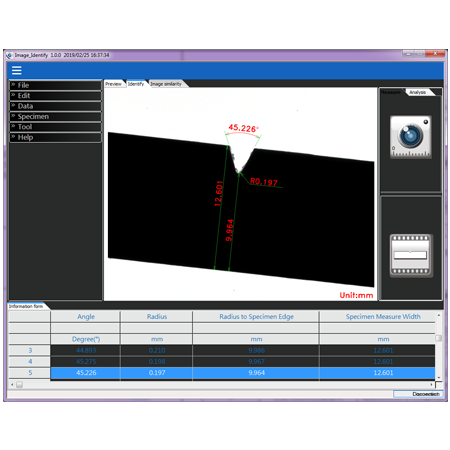Select row 4 header in the table
The width and height of the screenshot is (450, 450).
pyautogui.click(x=30, y=362)
